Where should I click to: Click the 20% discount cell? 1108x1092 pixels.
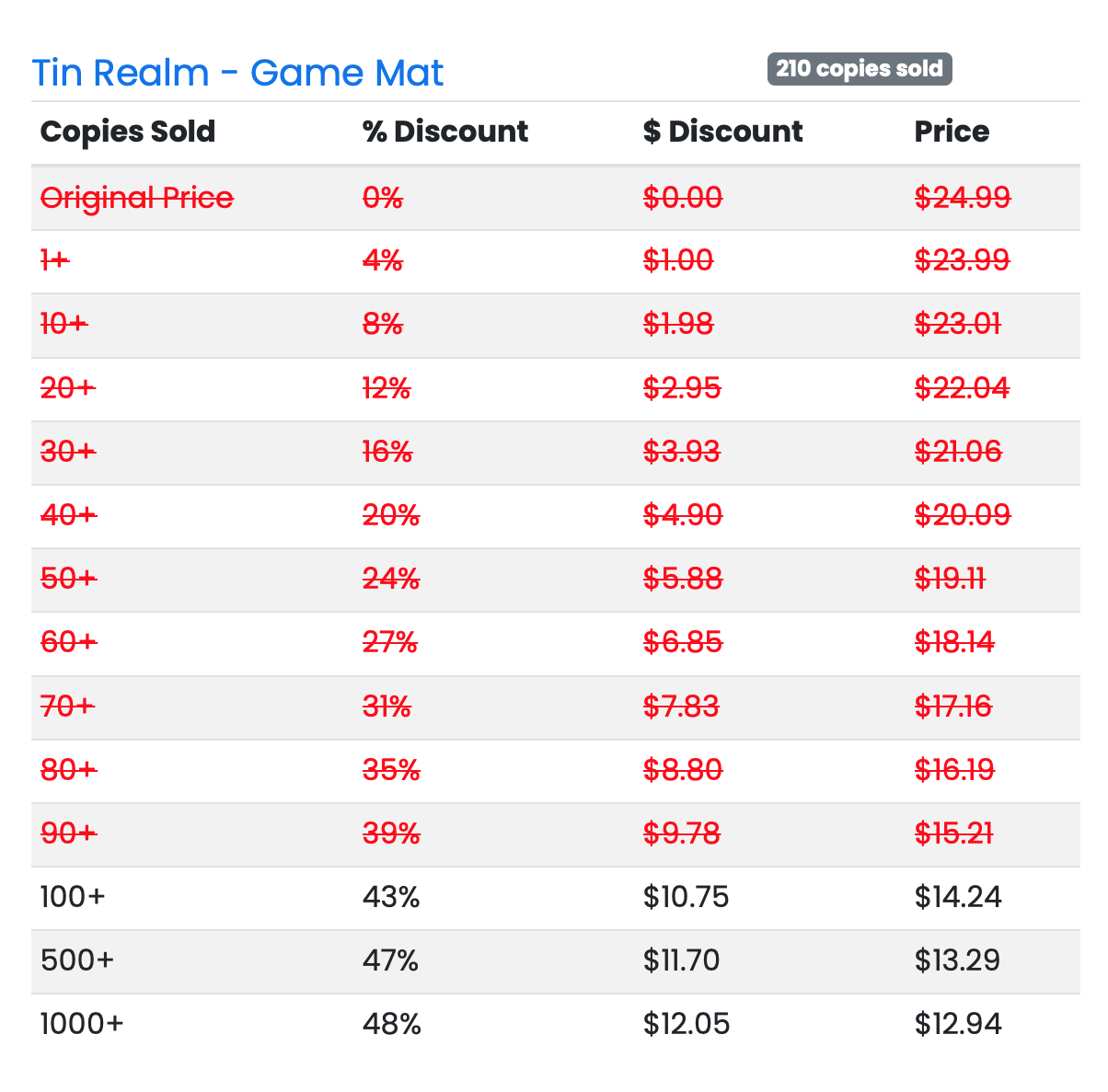pyautogui.click(x=391, y=515)
